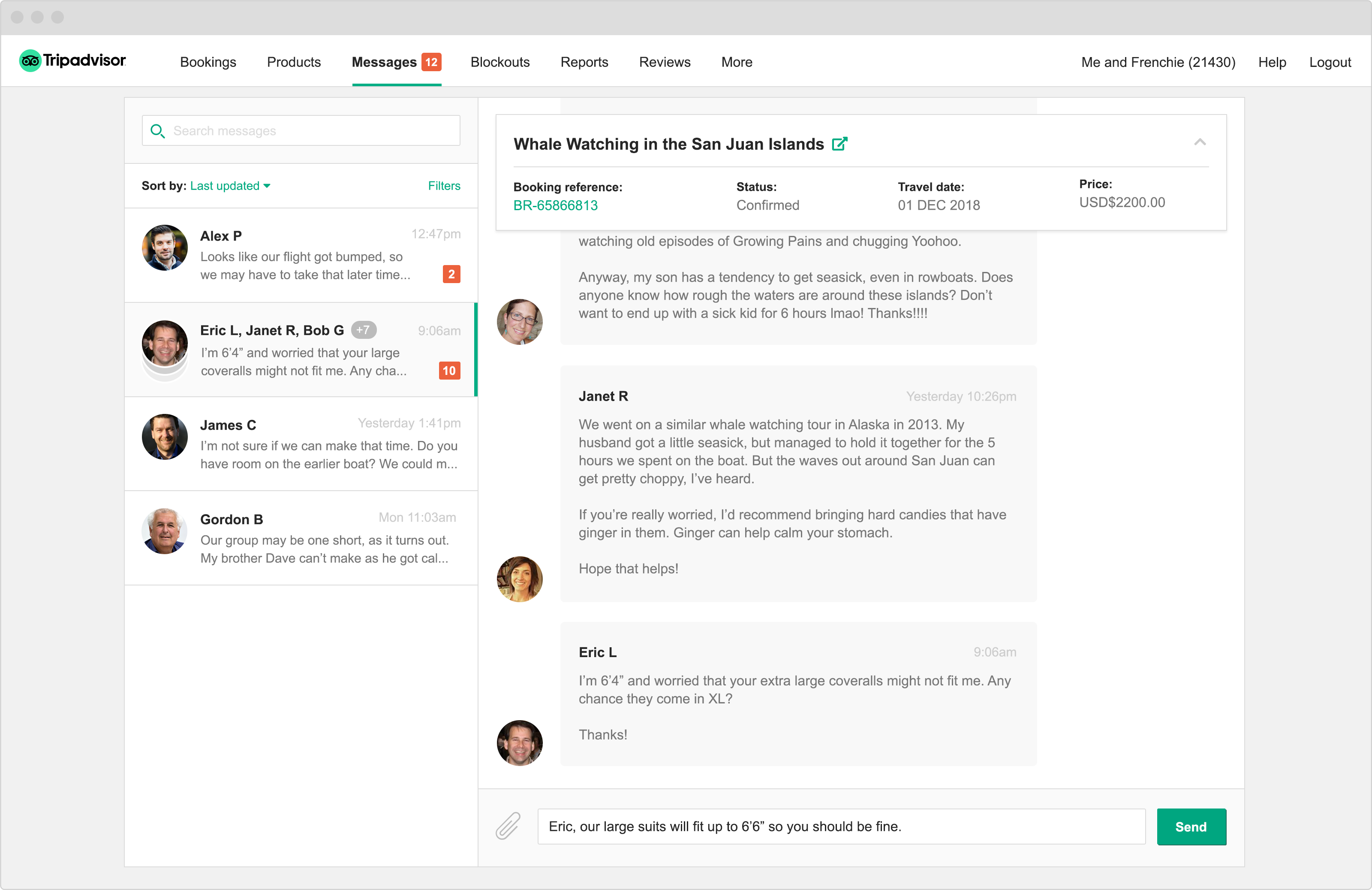Open booking reference BR-65866813 link

555,205
